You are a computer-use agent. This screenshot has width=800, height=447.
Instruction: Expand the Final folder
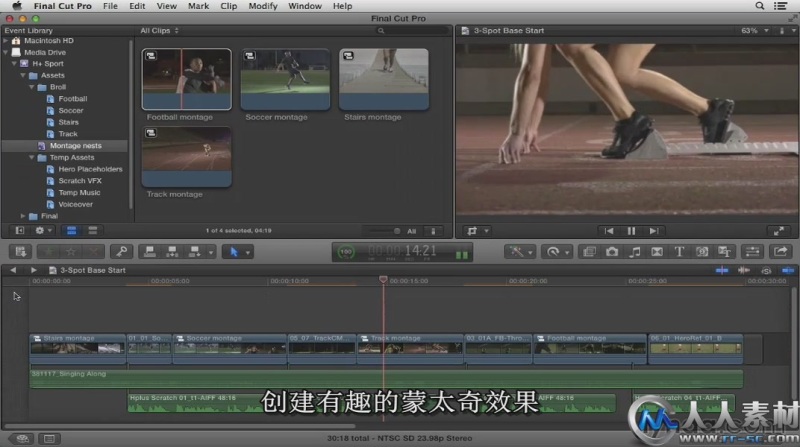22,216
